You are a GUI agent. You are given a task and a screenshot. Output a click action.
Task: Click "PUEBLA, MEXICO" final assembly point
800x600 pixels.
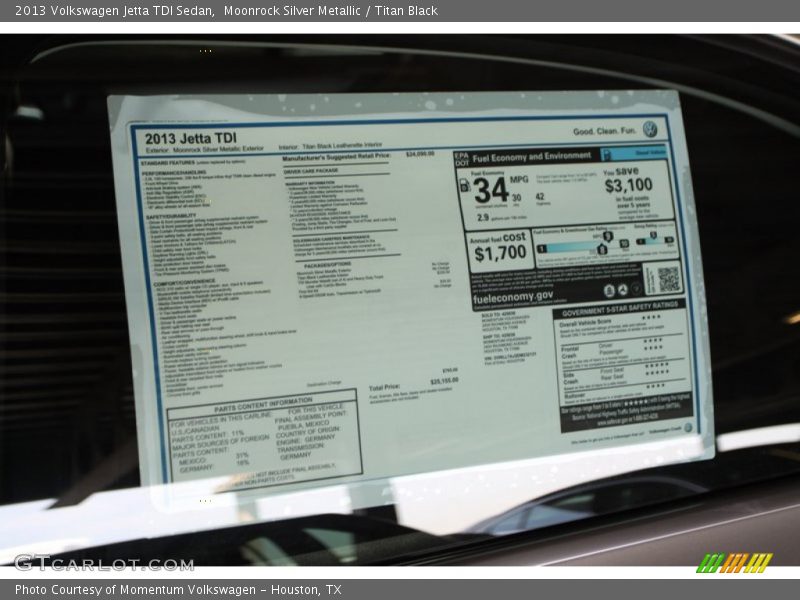(x=304, y=426)
